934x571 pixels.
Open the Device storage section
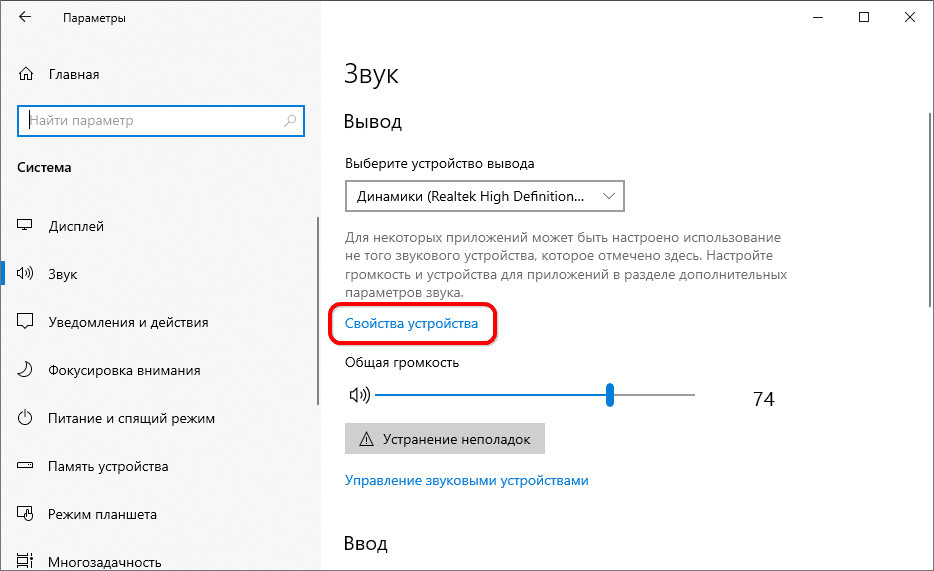[x=108, y=466]
